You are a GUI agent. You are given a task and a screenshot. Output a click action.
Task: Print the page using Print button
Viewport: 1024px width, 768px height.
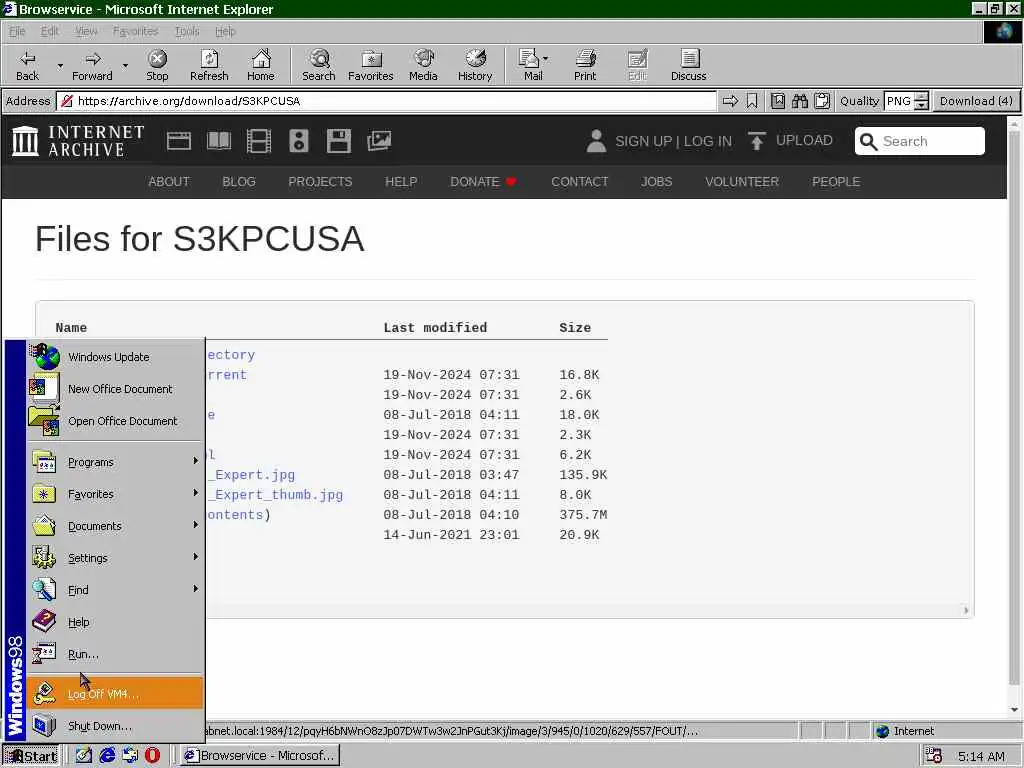[x=585, y=65]
